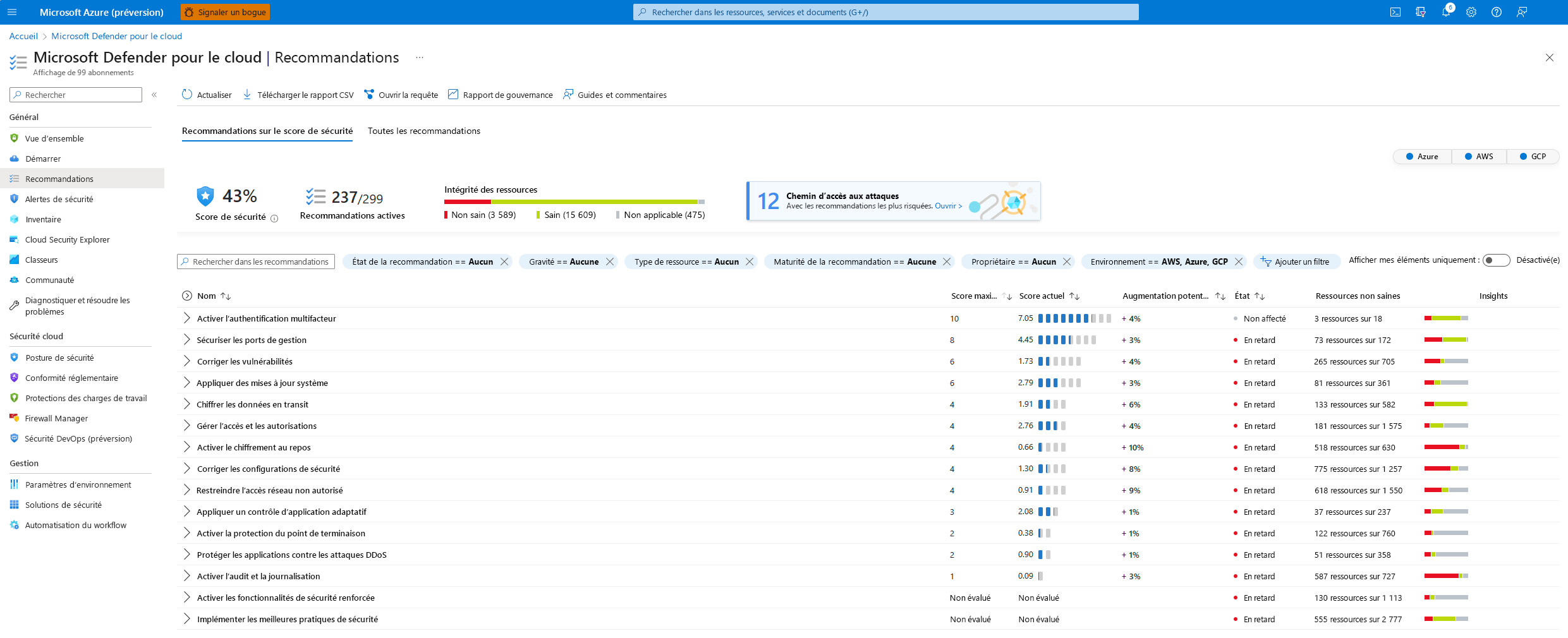1568x638 pixels.
Task: Expand Implémenter les meilleures pratiques de sécurité row
Action: [x=186, y=619]
